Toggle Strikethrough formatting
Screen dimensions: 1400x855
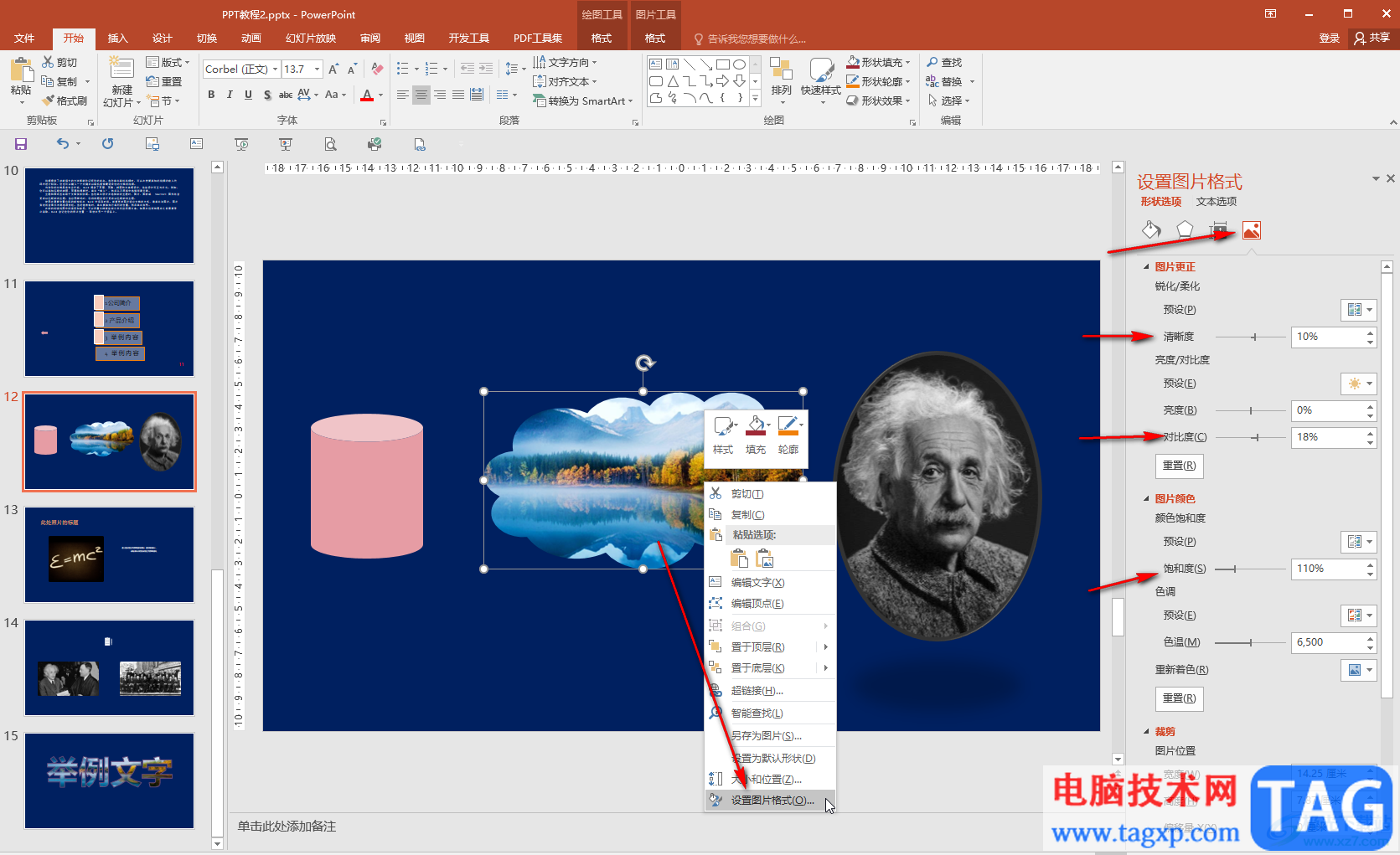click(x=286, y=95)
